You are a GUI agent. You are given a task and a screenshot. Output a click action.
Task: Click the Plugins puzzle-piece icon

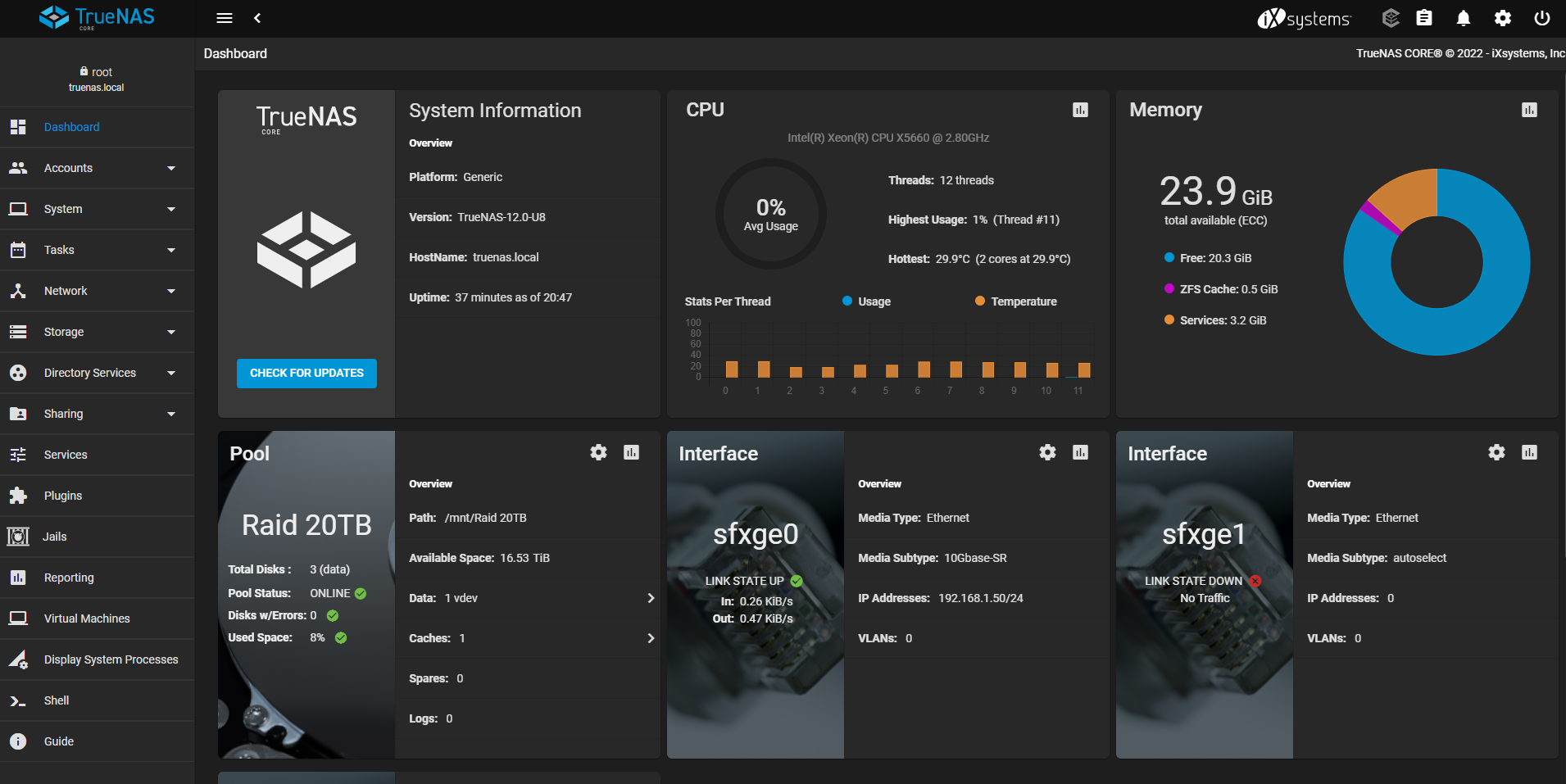18,496
